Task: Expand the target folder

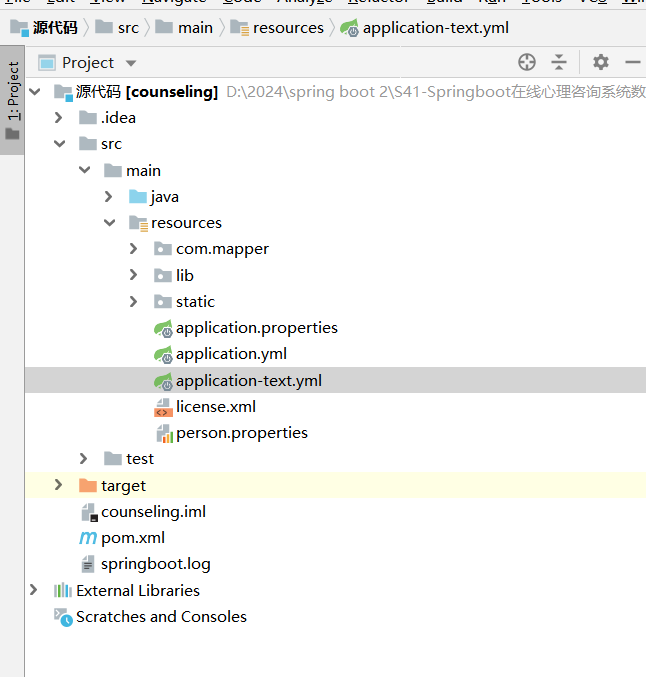Action: [59, 486]
